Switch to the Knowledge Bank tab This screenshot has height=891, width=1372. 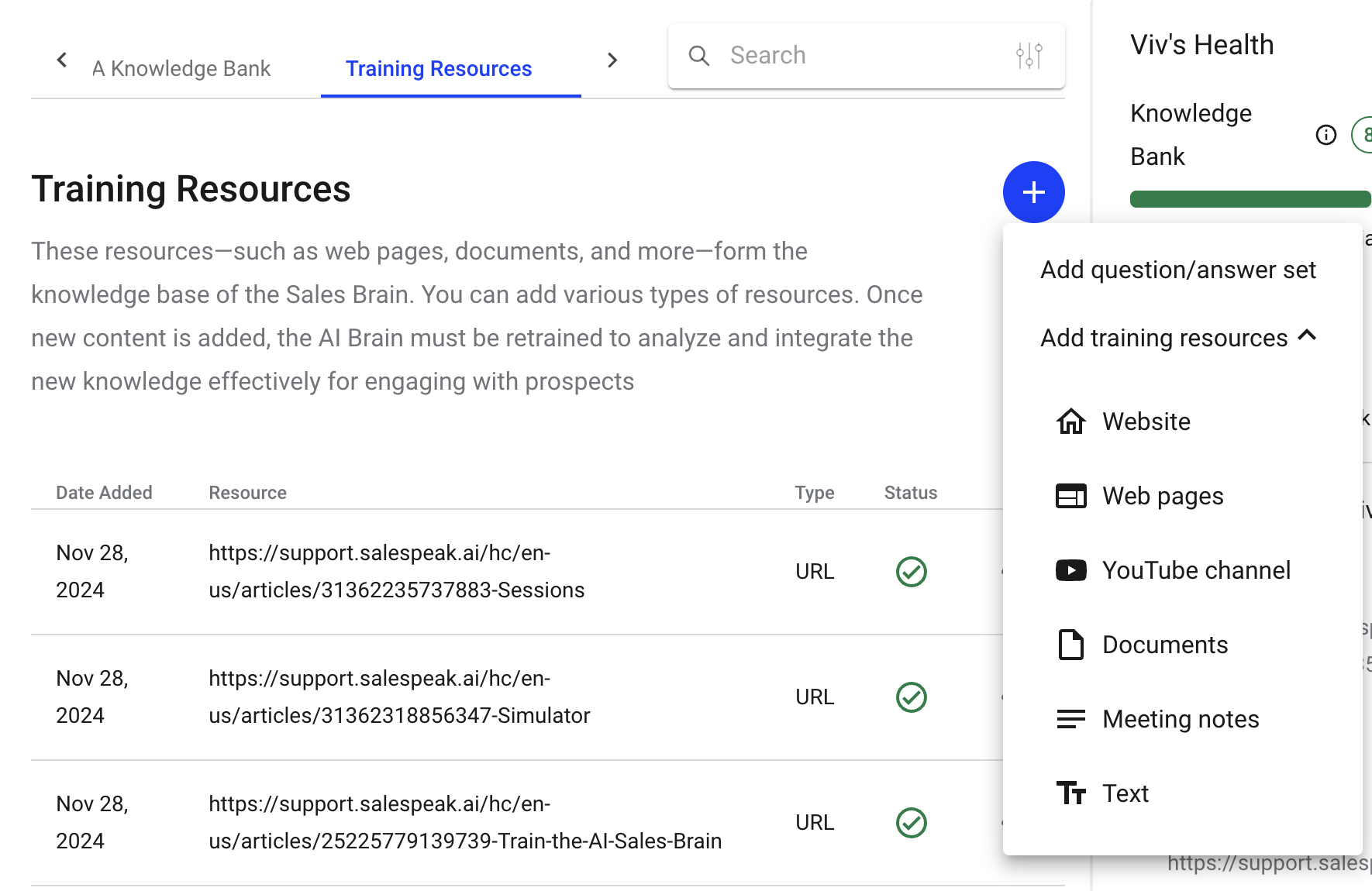click(x=181, y=69)
